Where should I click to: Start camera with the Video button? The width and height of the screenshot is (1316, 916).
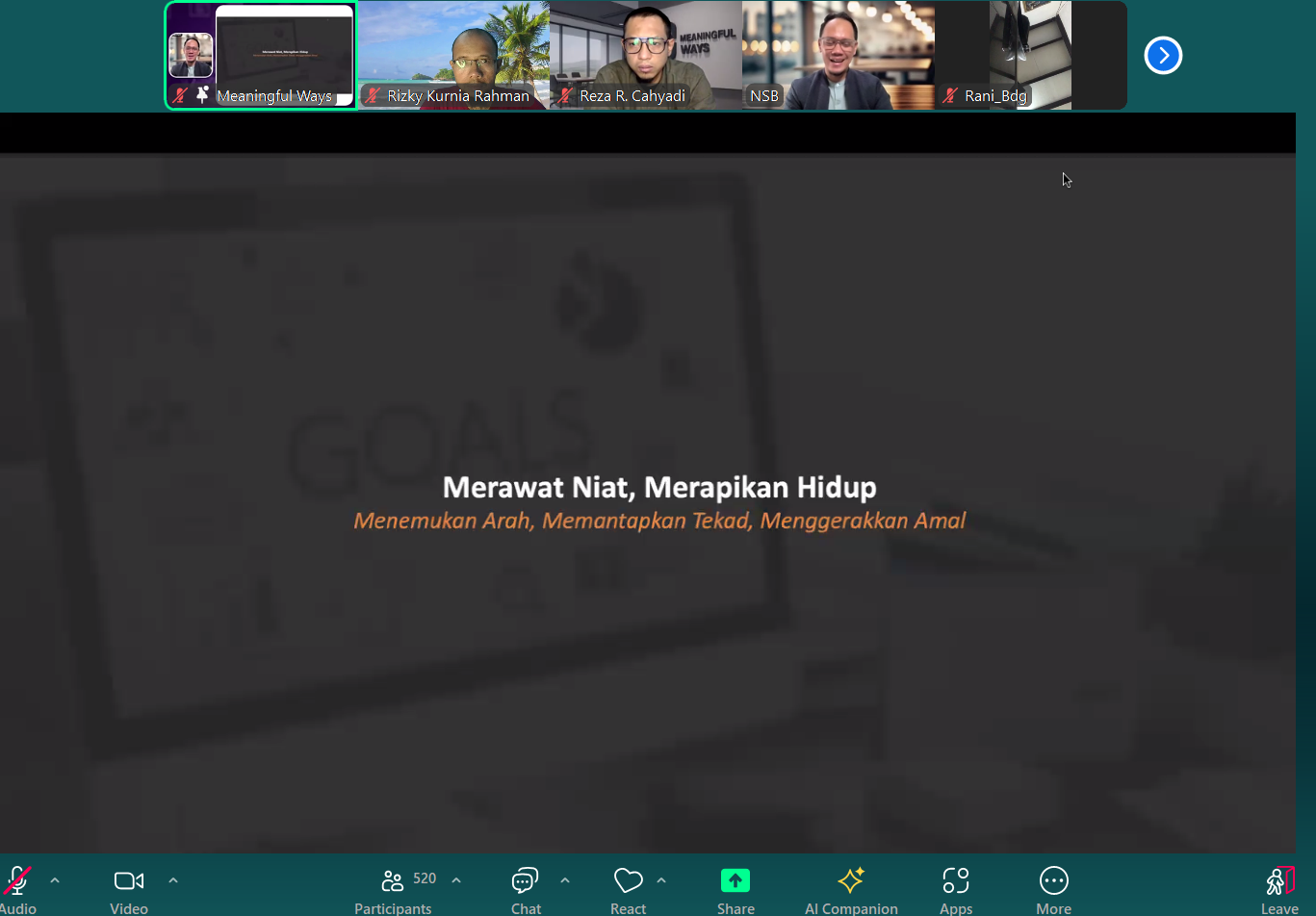click(x=129, y=890)
